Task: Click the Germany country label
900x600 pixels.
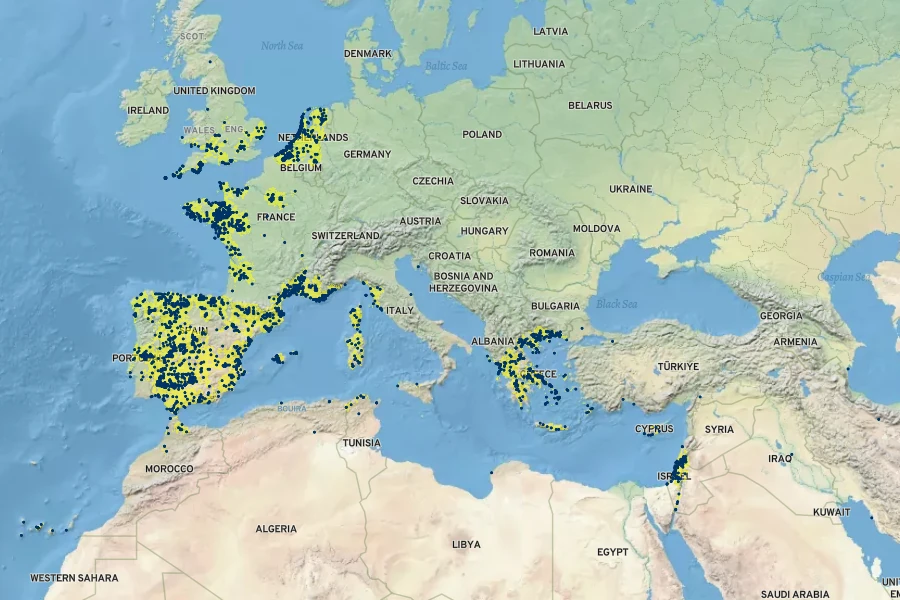Action: (367, 155)
